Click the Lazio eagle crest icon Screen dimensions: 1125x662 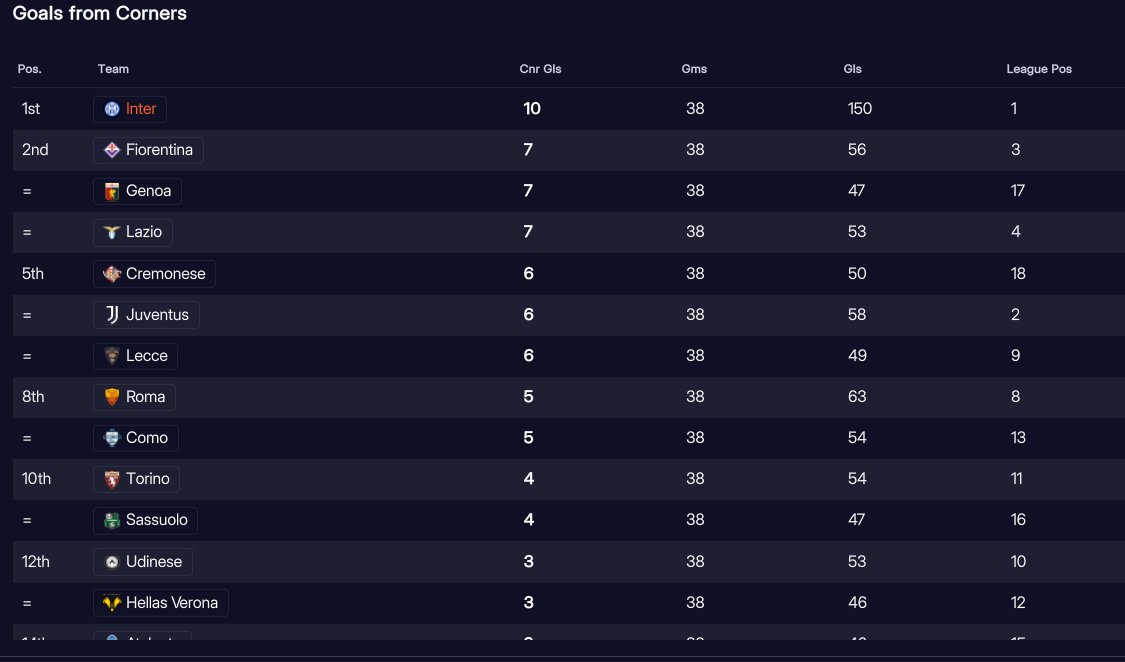[x=112, y=232]
